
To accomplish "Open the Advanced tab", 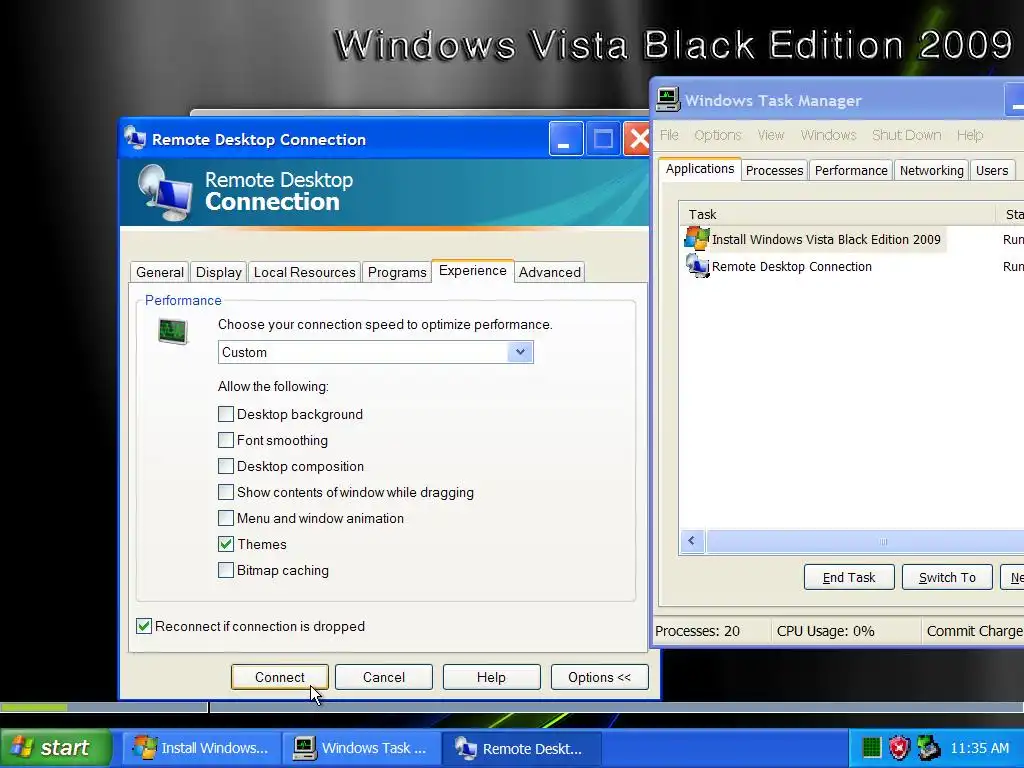I will click(x=549, y=272).
